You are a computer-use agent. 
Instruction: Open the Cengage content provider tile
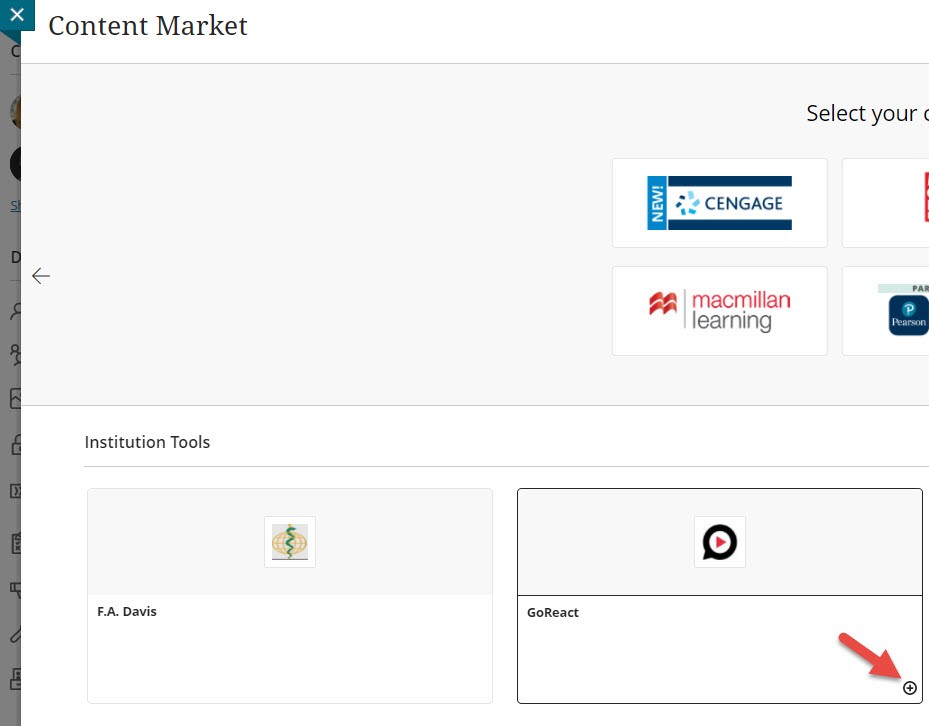(719, 203)
